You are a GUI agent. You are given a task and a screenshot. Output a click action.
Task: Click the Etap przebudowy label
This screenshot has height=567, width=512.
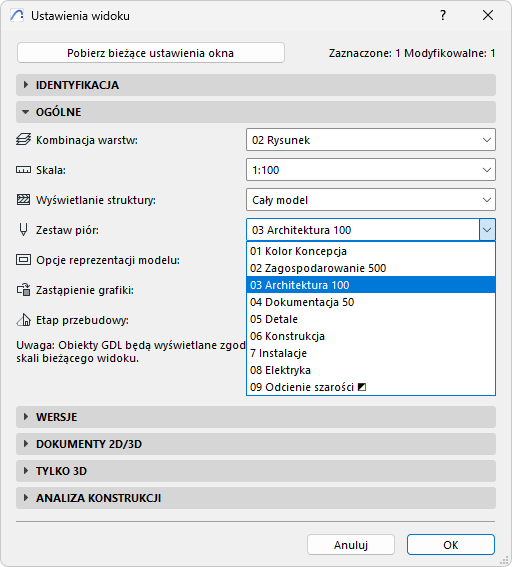82,320
